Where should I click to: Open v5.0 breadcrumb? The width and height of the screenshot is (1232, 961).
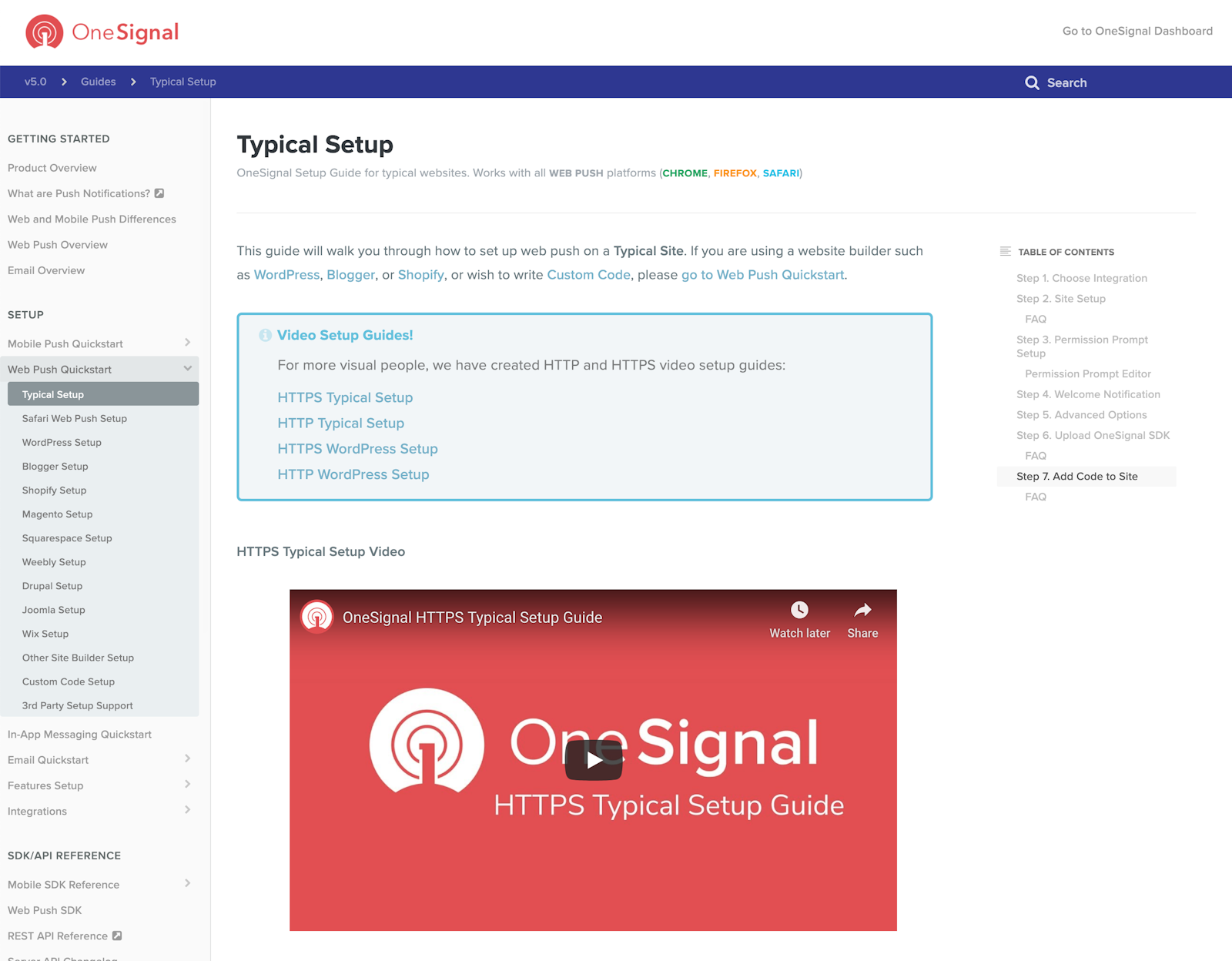[35, 82]
